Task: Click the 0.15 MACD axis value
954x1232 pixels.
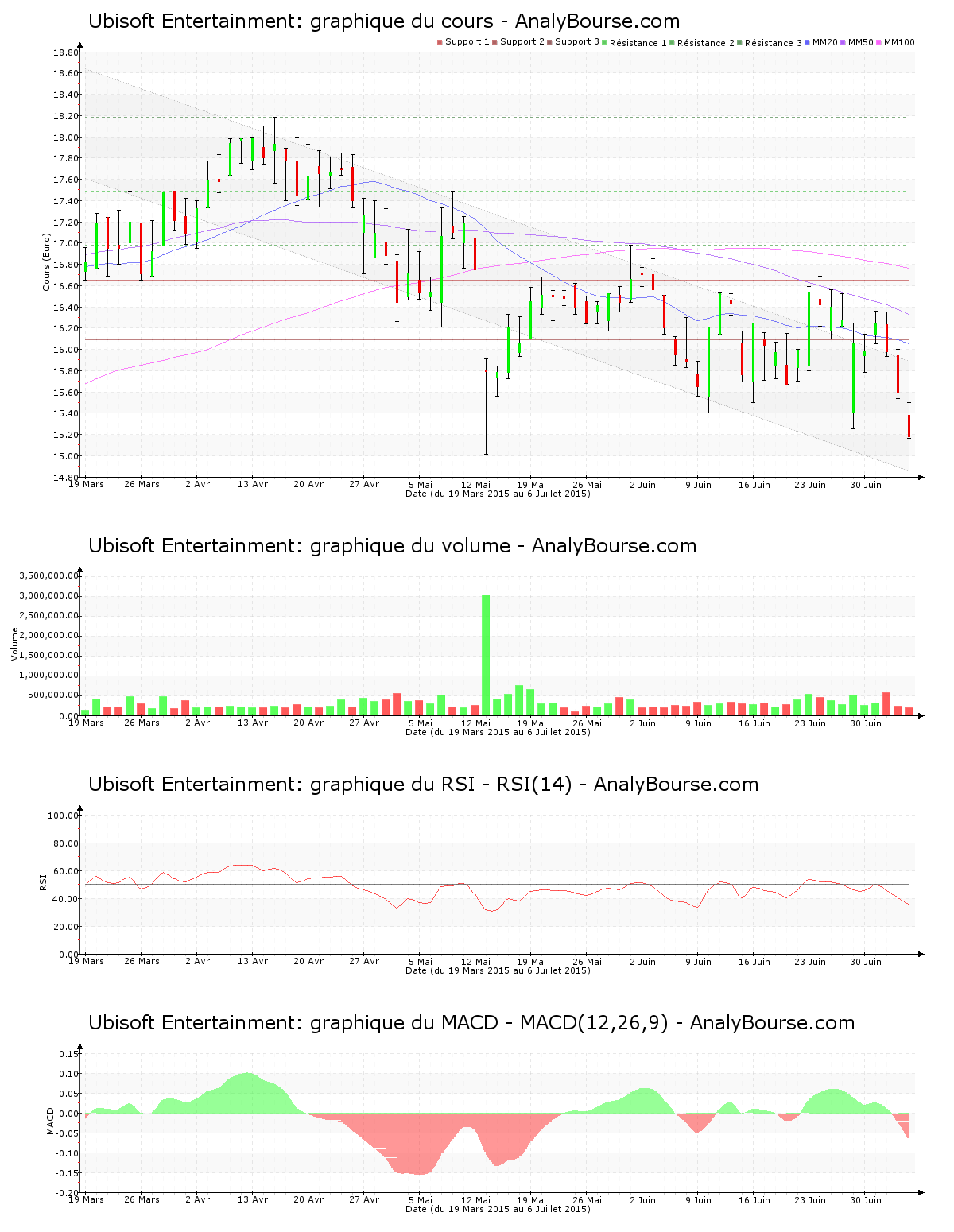Action: coord(69,1054)
